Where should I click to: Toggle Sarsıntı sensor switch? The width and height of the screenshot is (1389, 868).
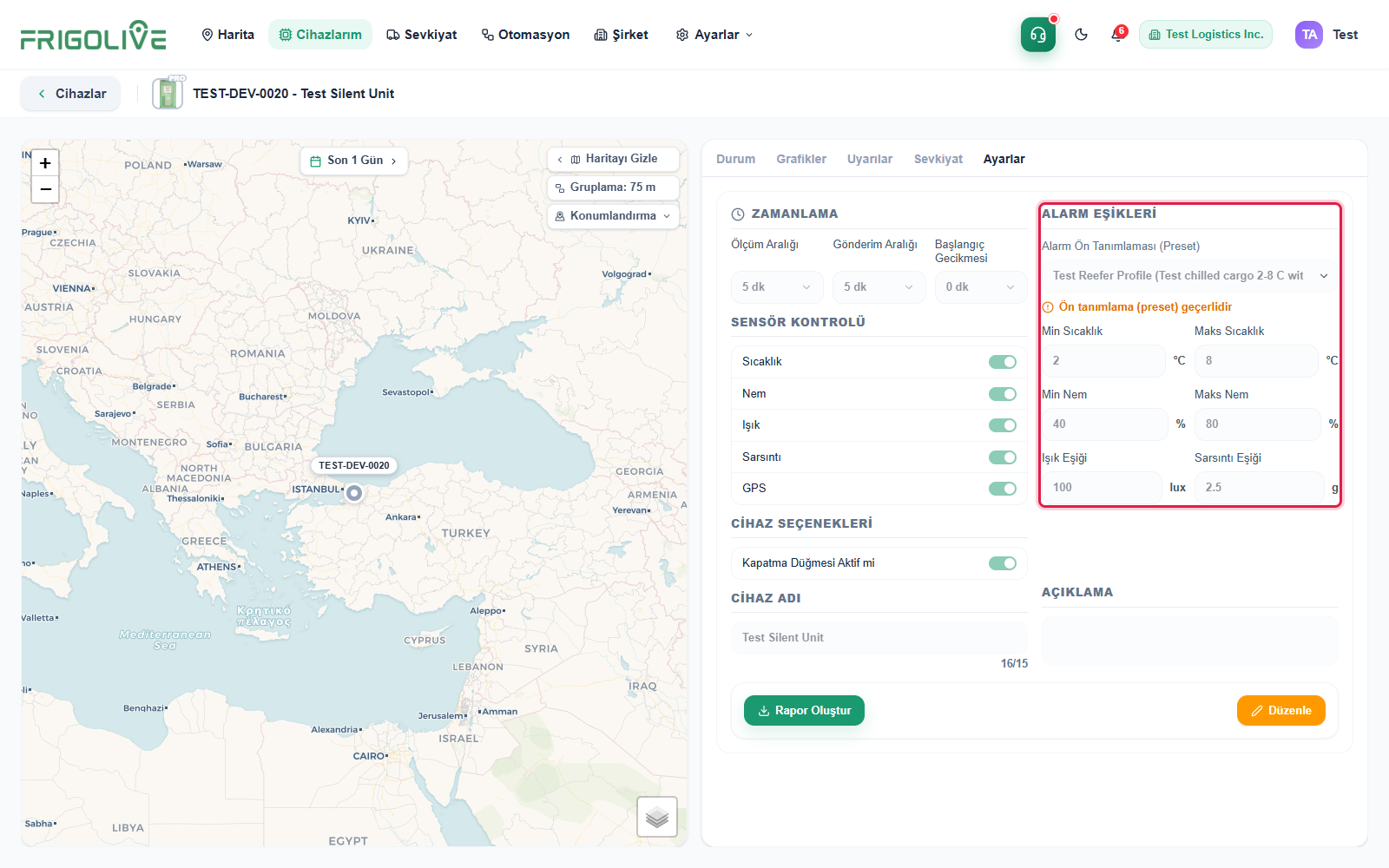click(1003, 457)
